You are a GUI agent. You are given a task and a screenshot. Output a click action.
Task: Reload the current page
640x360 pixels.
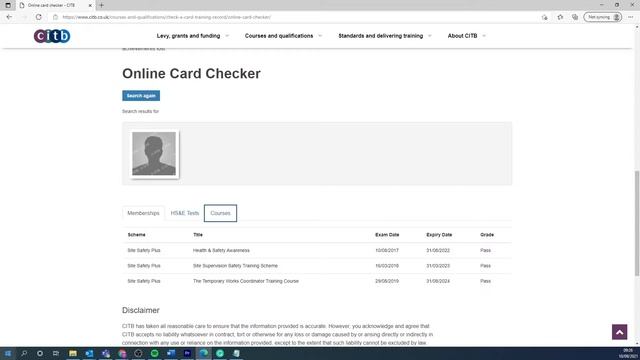(x=38, y=17)
